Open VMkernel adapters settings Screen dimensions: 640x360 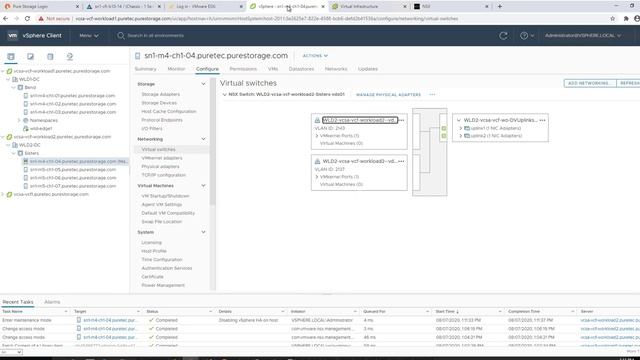162,158
